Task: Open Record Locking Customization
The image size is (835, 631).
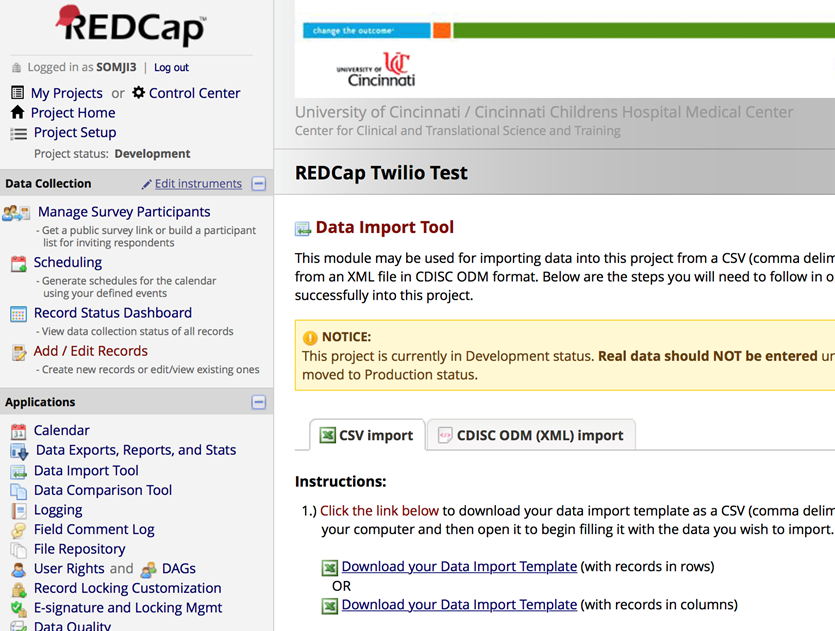Action: pos(128,588)
